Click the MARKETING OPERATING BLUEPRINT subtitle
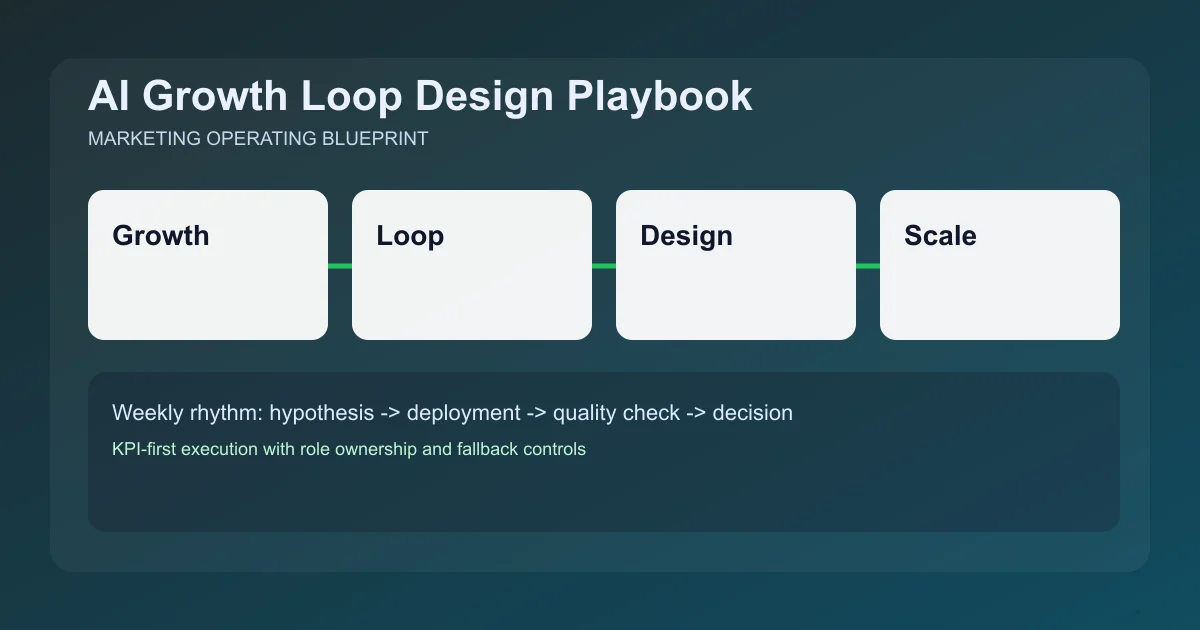Image resolution: width=1200 pixels, height=630 pixels. (x=258, y=139)
